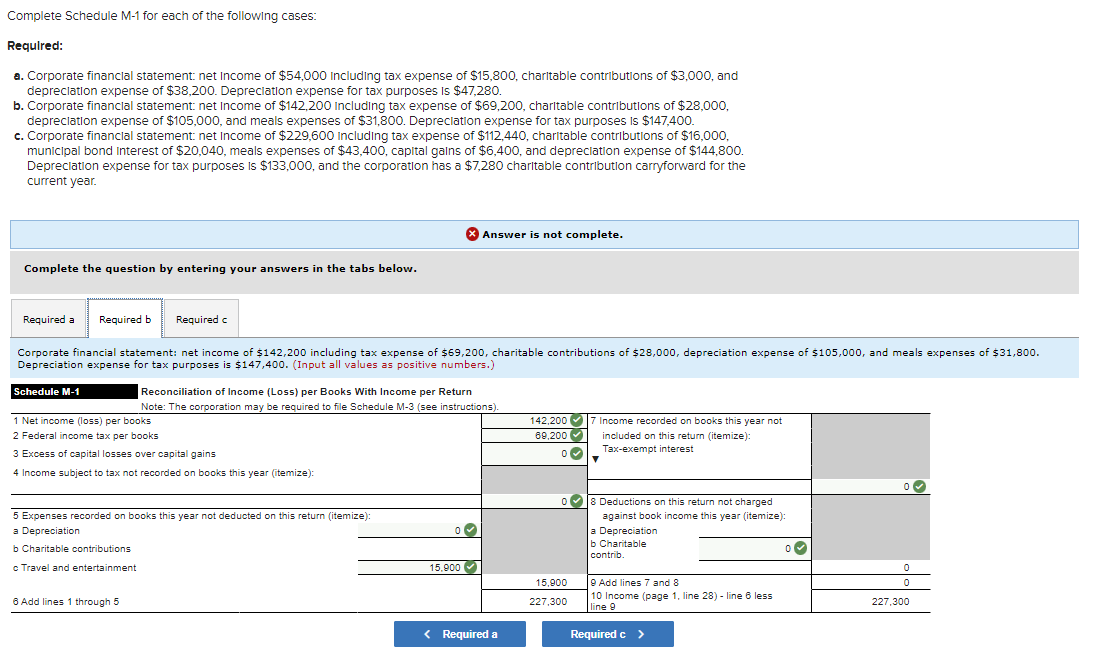
Task: Click checkmark beside Charitable contrib. on line 8b
Action: tap(801, 547)
